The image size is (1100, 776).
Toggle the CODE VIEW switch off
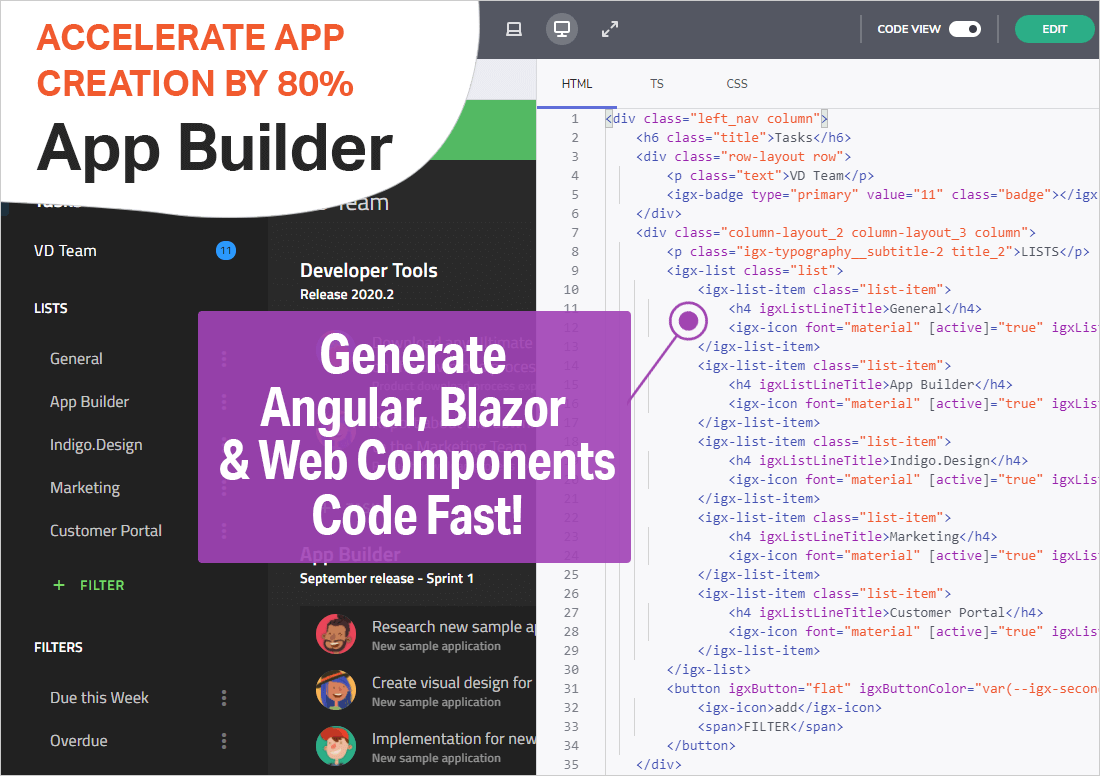coord(964,29)
